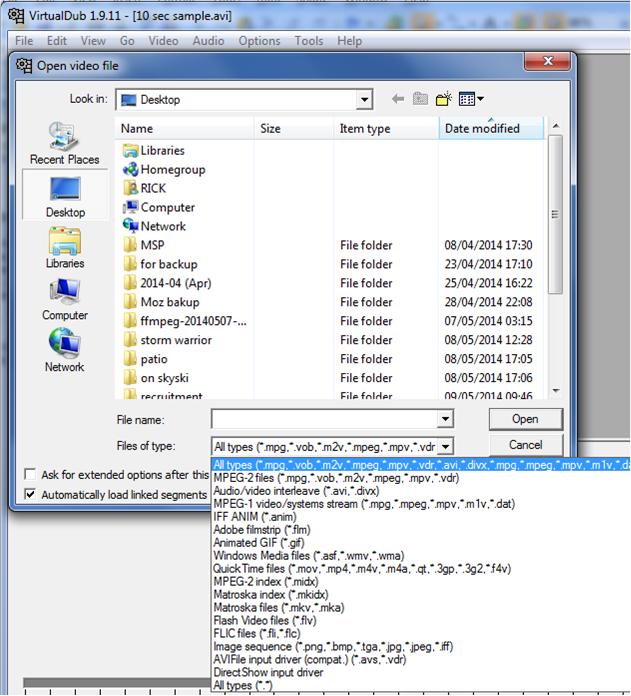Image resolution: width=631 pixels, height=696 pixels.
Task: Choose Audio/video interleave (*.avi,*.divx) type
Action: click(296, 491)
